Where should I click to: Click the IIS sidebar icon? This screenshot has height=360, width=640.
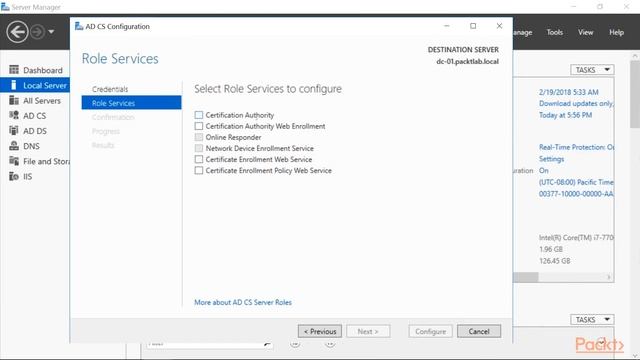(14, 176)
